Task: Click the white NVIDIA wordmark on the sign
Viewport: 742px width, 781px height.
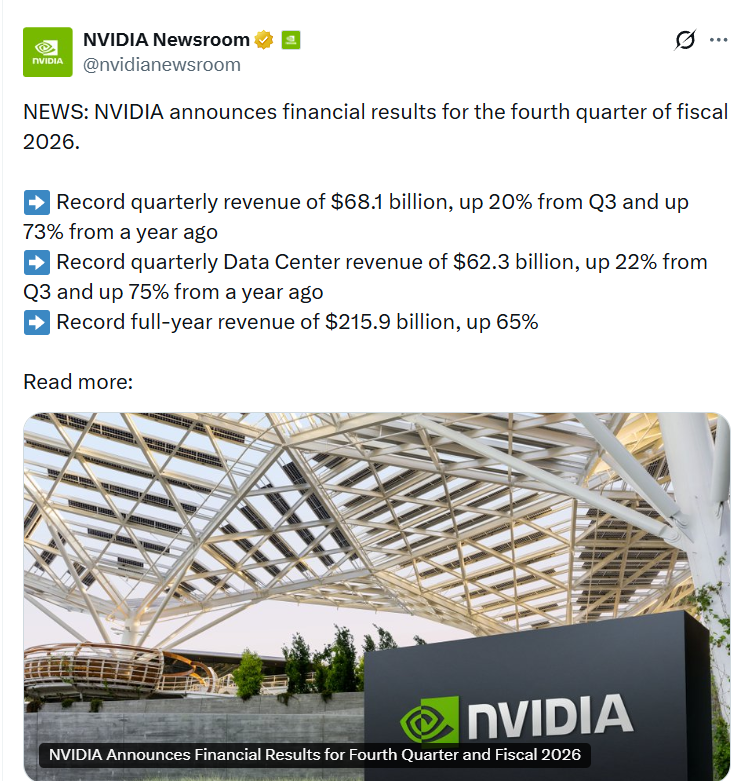Action: click(x=549, y=717)
